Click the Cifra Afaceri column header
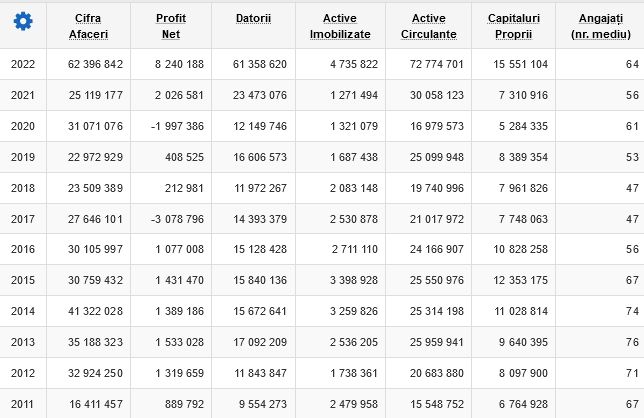Screen dimensions: 644x418 [88, 26]
